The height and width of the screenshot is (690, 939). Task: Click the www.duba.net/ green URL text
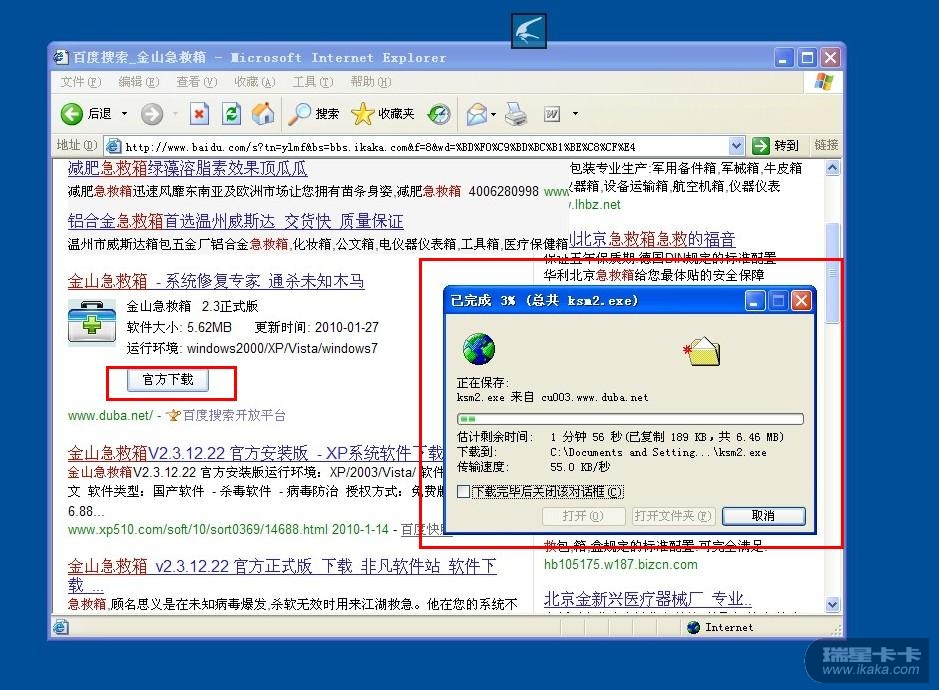tap(110, 415)
